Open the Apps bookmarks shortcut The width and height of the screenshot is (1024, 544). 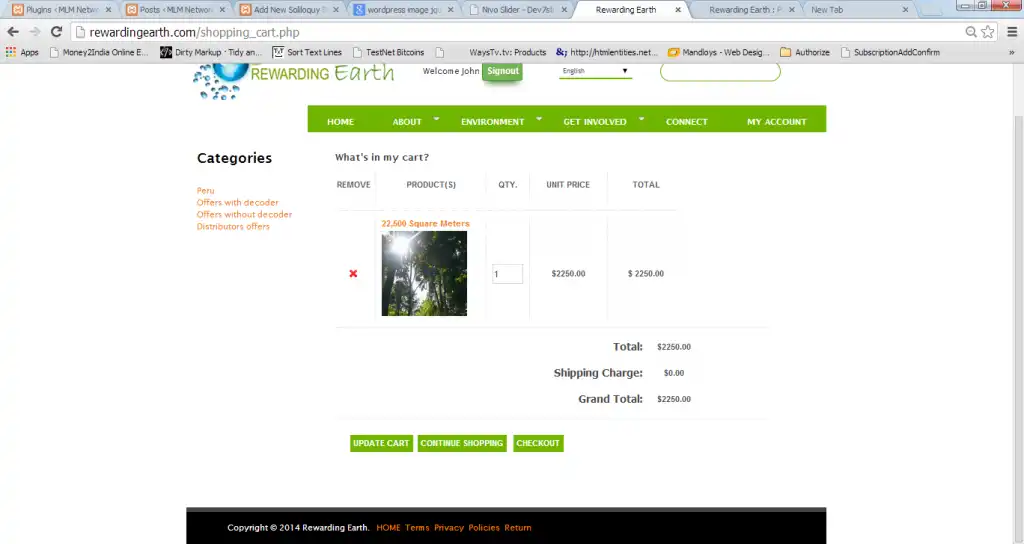(x=23, y=52)
